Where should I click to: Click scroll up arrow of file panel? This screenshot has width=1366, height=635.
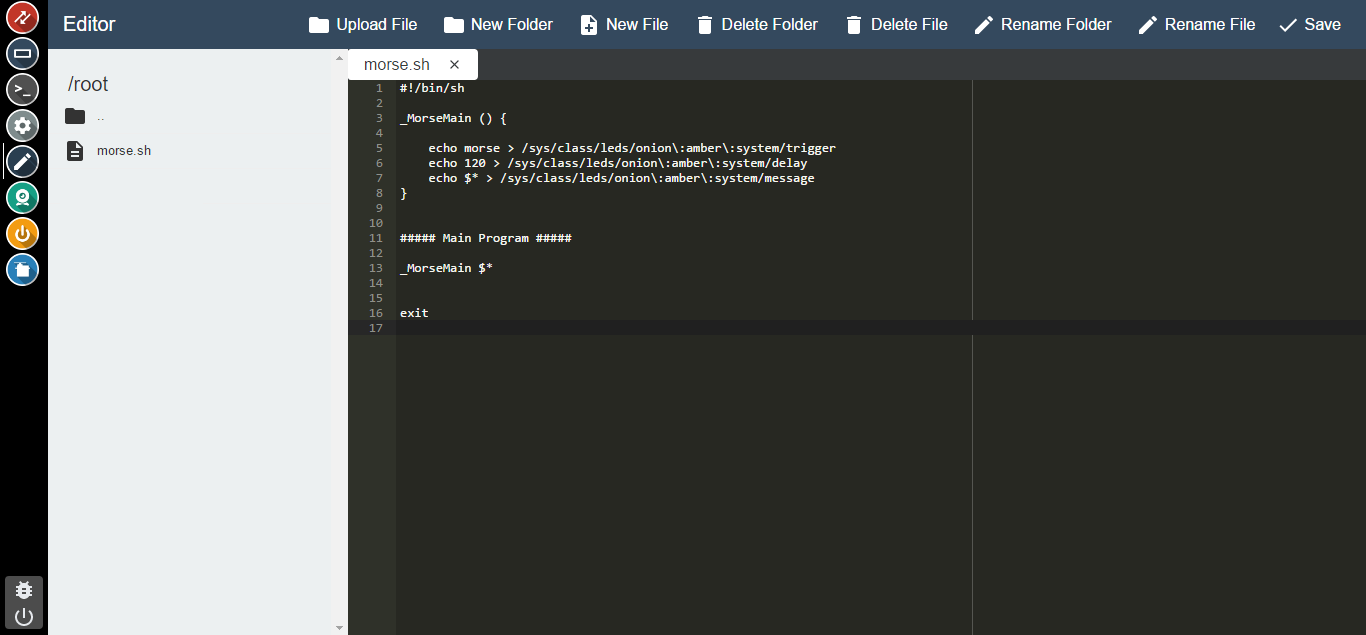[339, 57]
